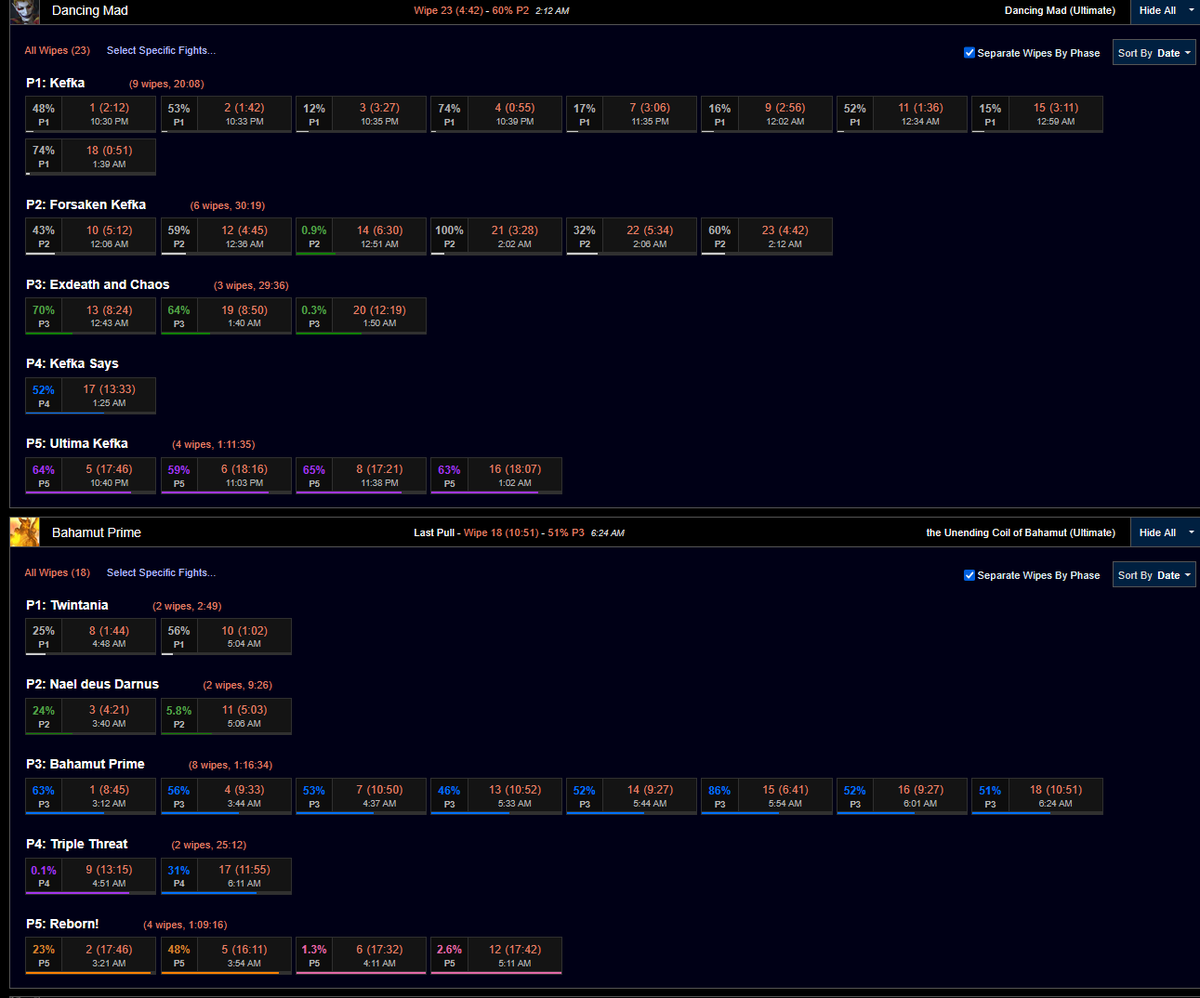Open Kefka wipe 11 (1:36) entry
1200x998 pixels.
(902, 114)
